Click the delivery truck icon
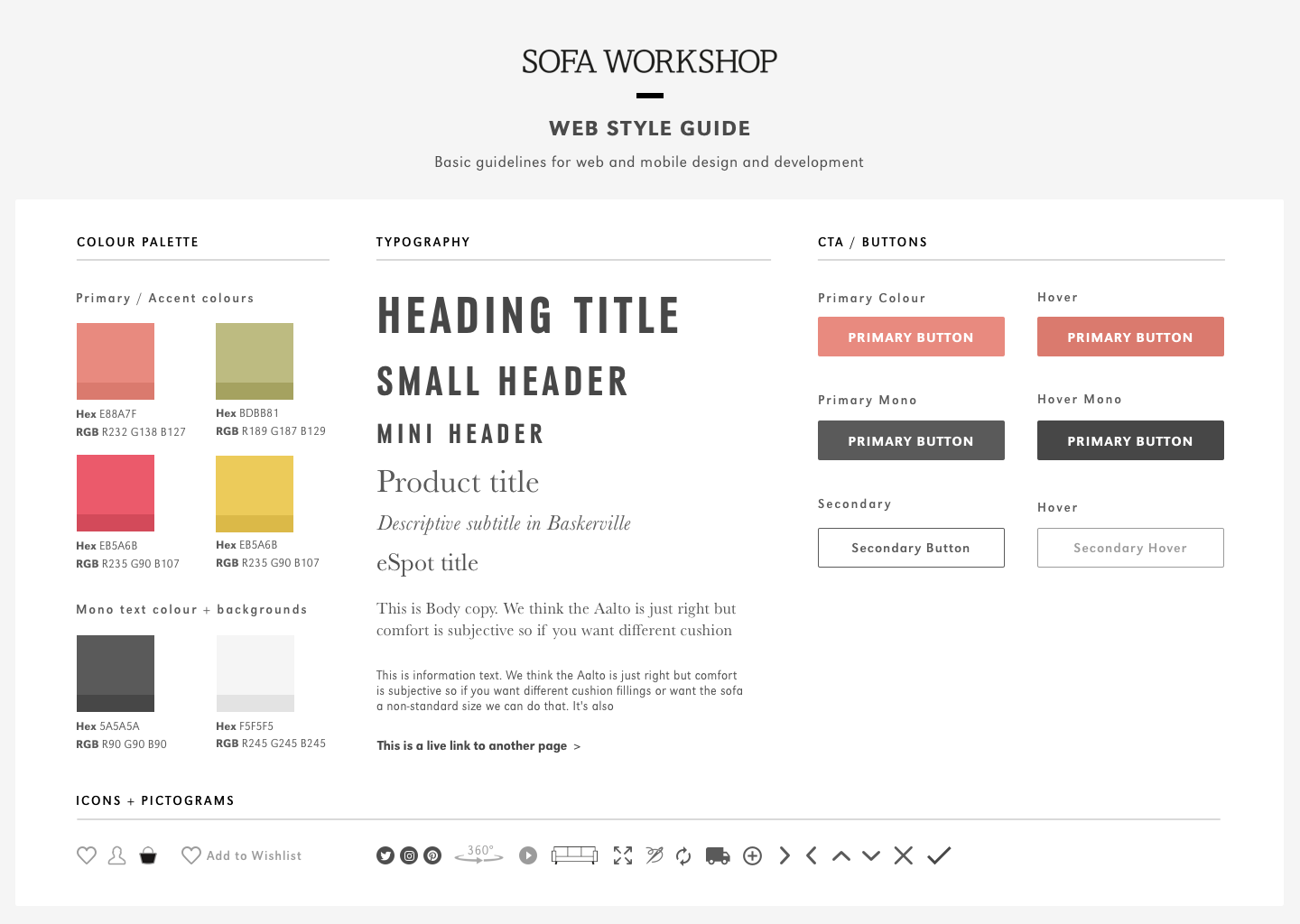Image resolution: width=1300 pixels, height=924 pixels. pos(718,855)
